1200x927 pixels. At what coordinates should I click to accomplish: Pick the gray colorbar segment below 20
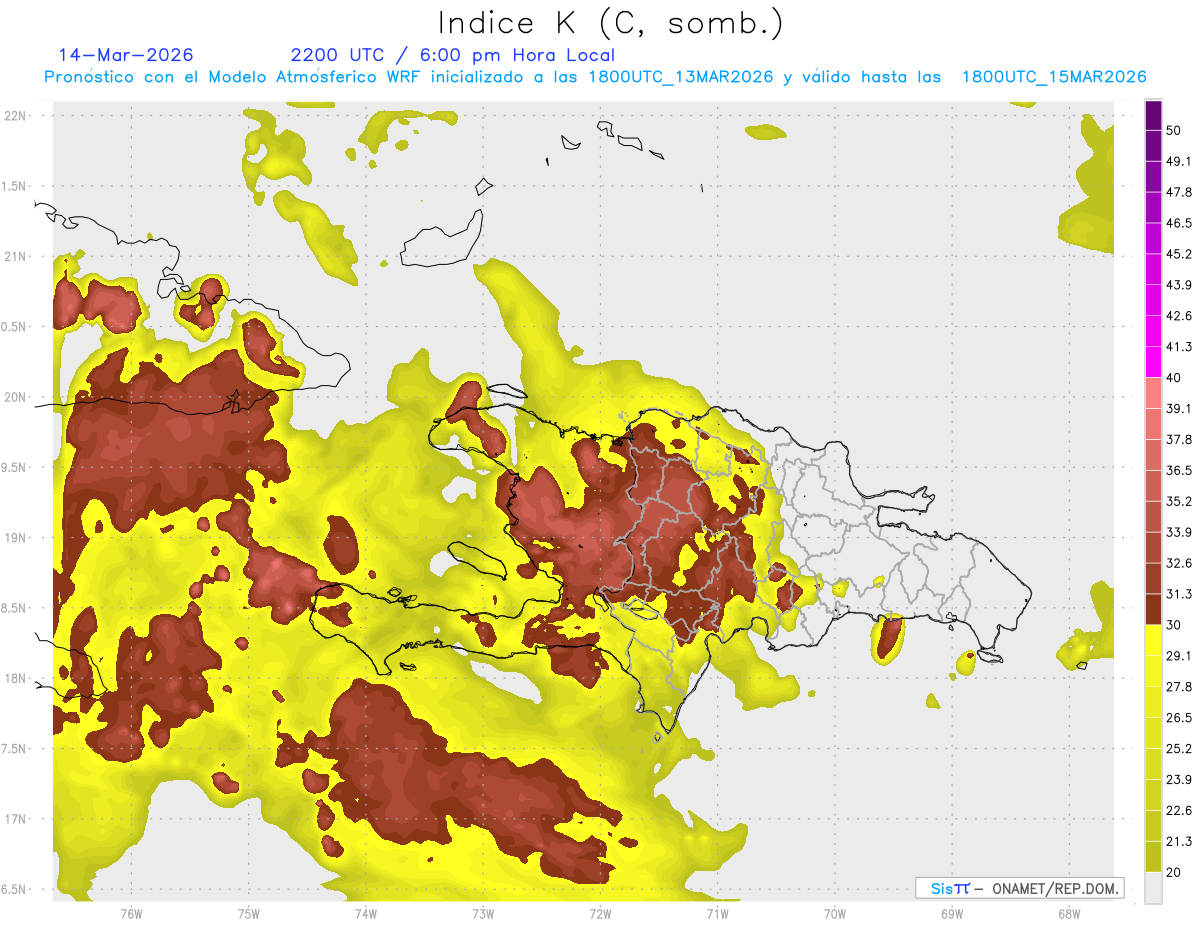coord(1153,887)
